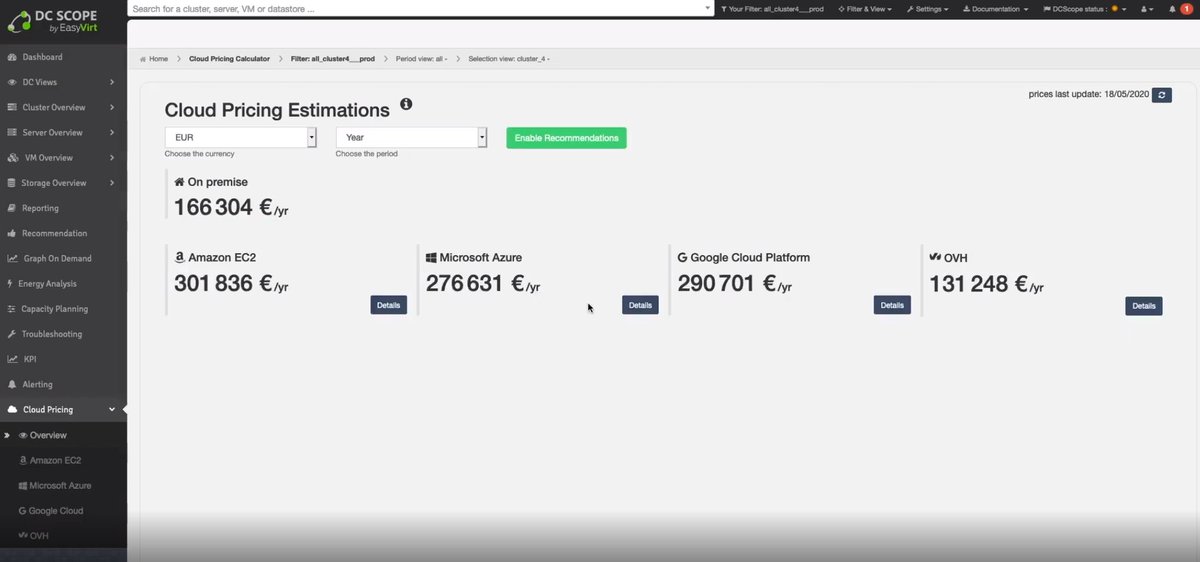
Task: Expand the Server Overview chevron
Action: coord(112,132)
